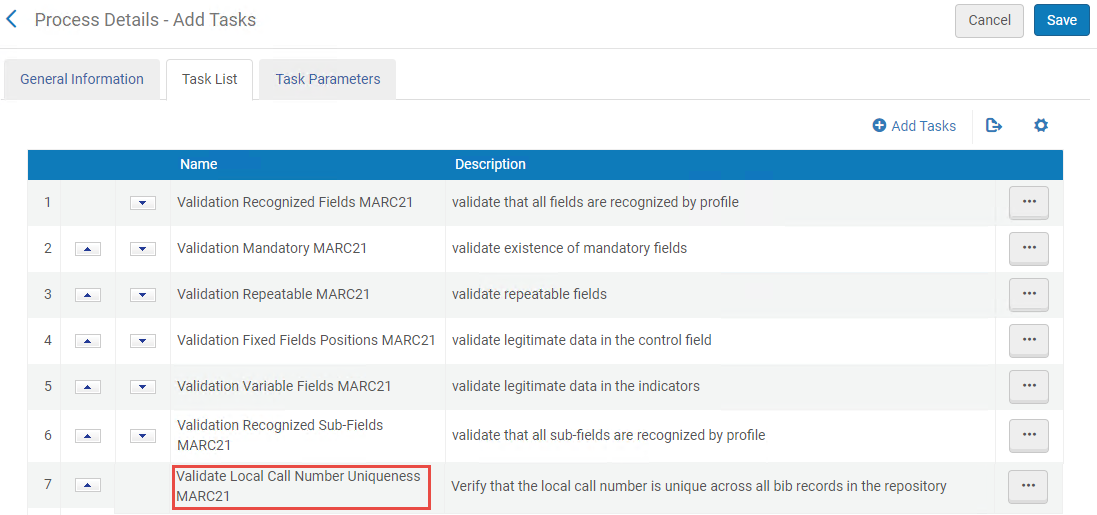Open row actions for Validation Recognized Fields
1097x515 pixels.
(x=1028, y=203)
